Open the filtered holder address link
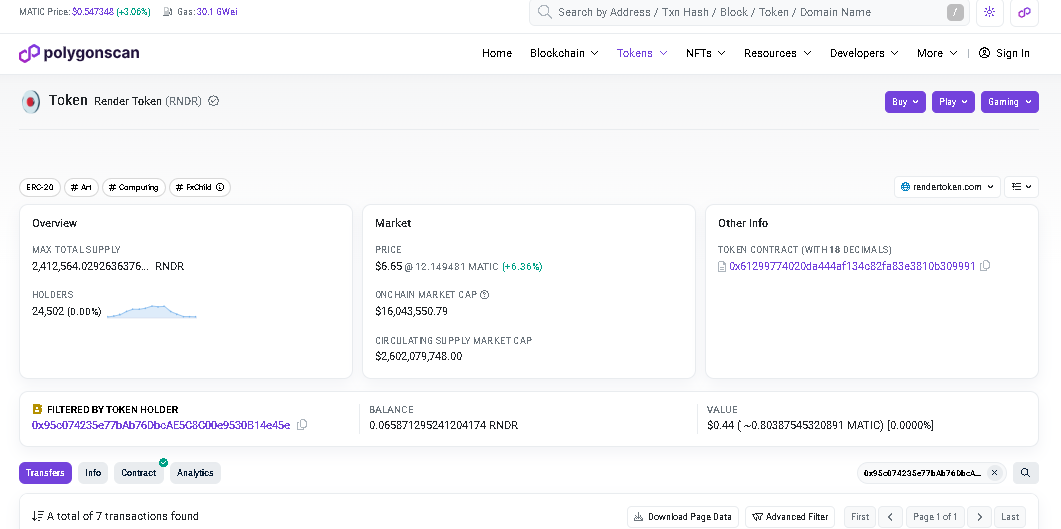Viewport: 1061px width, 529px height. [161, 425]
